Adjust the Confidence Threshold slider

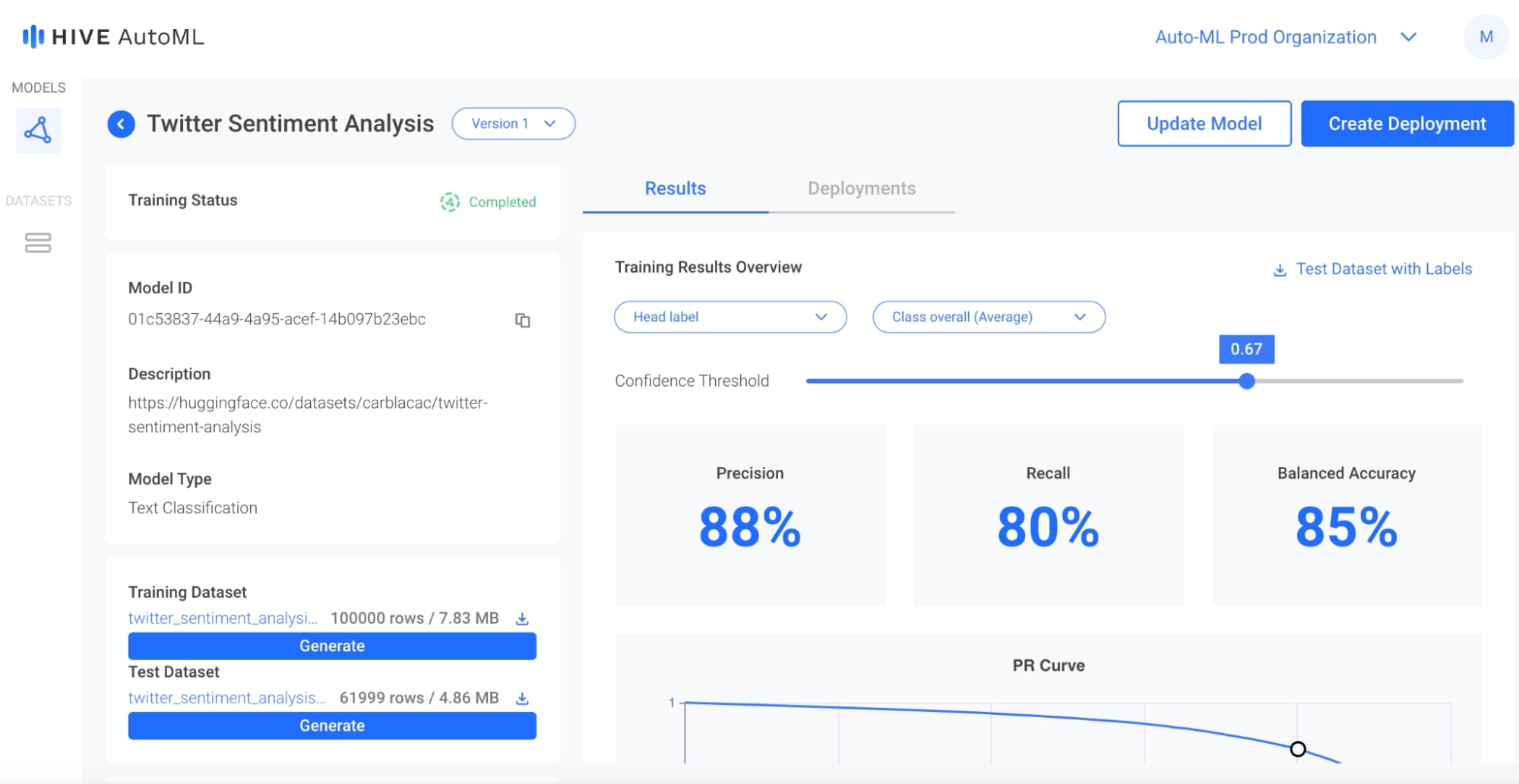[x=1246, y=381]
